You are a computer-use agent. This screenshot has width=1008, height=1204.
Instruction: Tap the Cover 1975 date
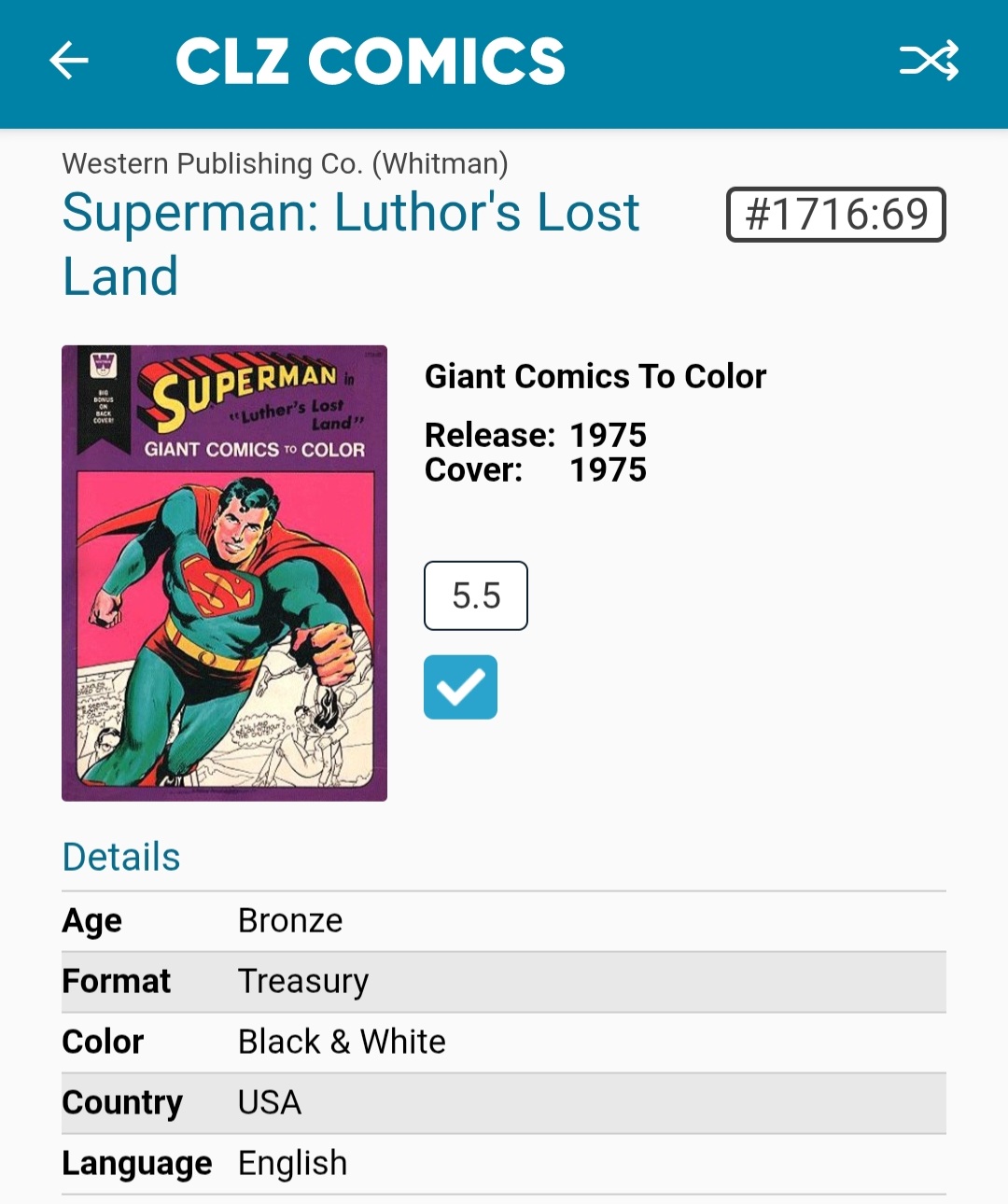coord(536,469)
